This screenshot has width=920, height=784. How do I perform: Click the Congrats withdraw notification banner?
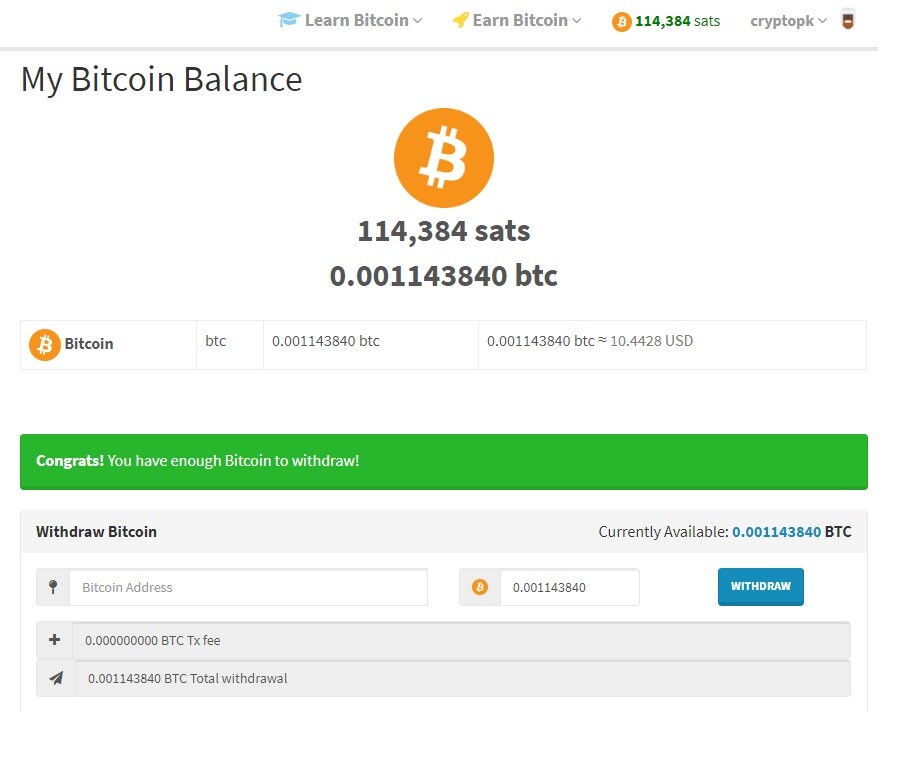[x=444, y=461]
